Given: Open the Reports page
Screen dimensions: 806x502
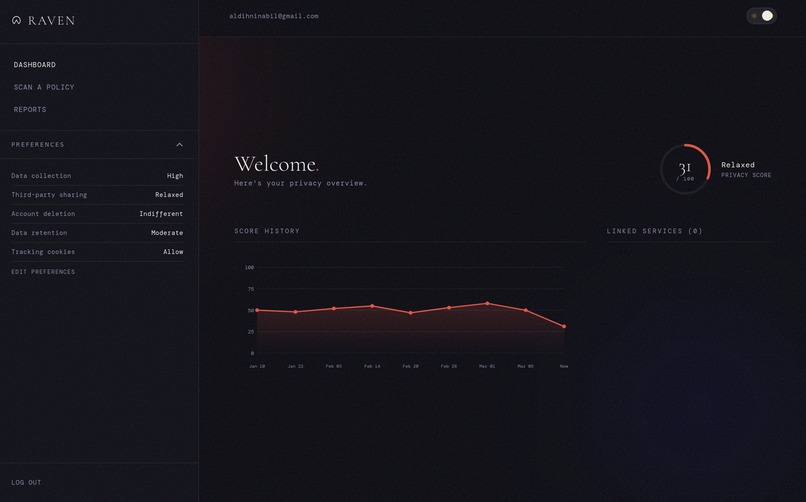Looking at the screenshot, I should tap(30, 109).
